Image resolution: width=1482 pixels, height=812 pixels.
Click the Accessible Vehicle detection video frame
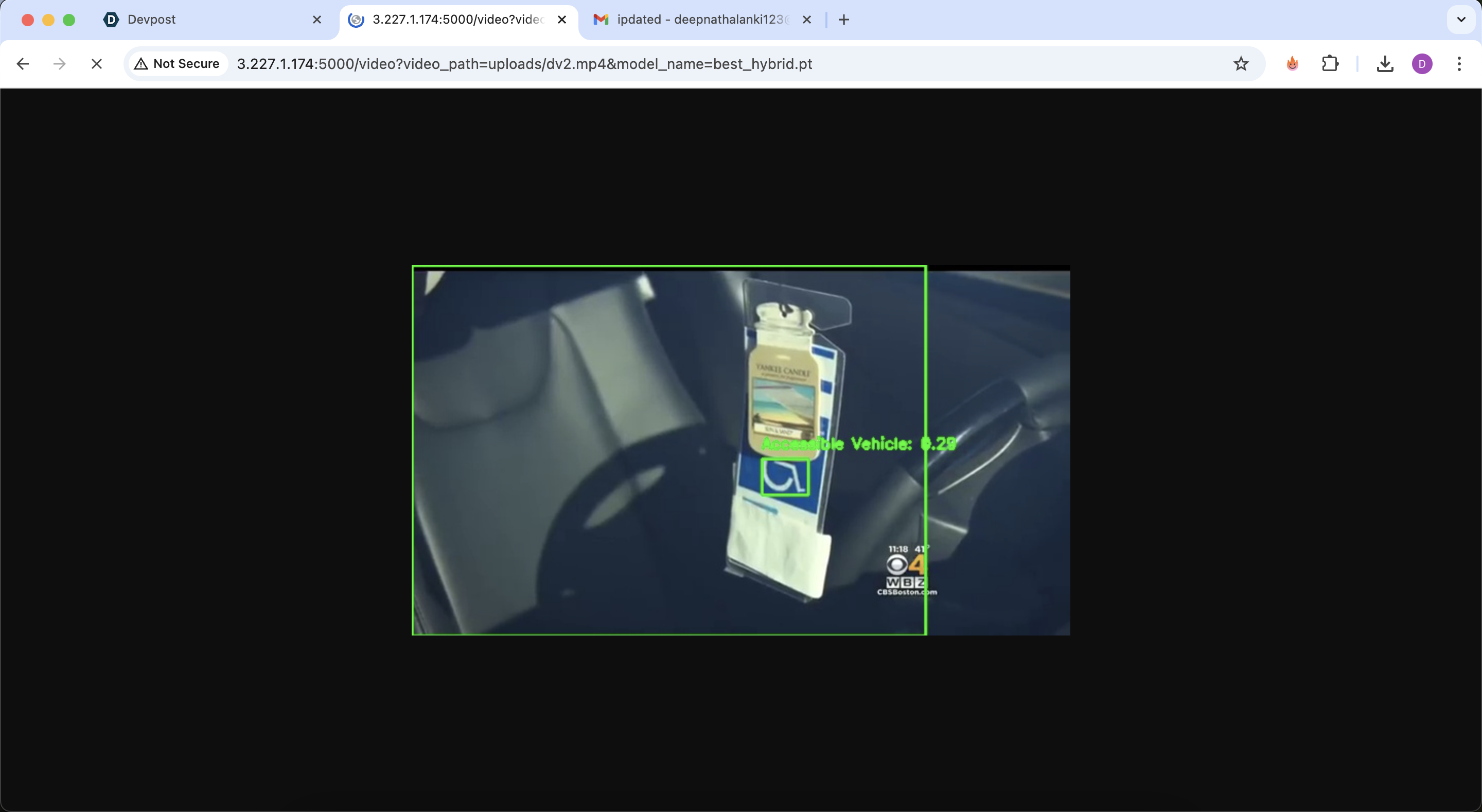pyautogui.click(x=741, y=450)
